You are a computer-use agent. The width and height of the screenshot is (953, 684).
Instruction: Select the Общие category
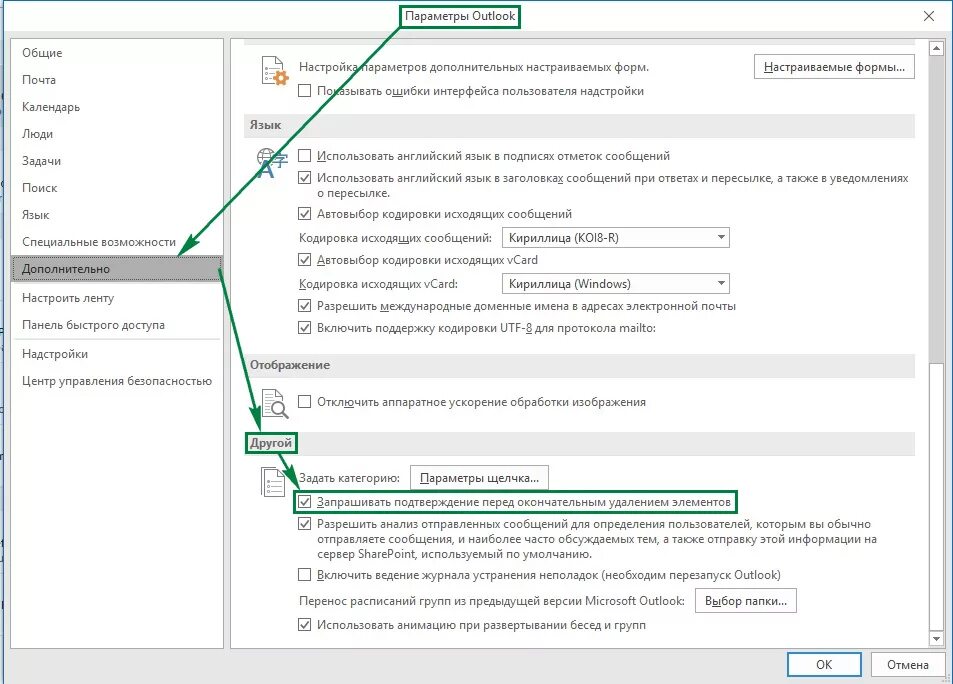pos(117,53)
